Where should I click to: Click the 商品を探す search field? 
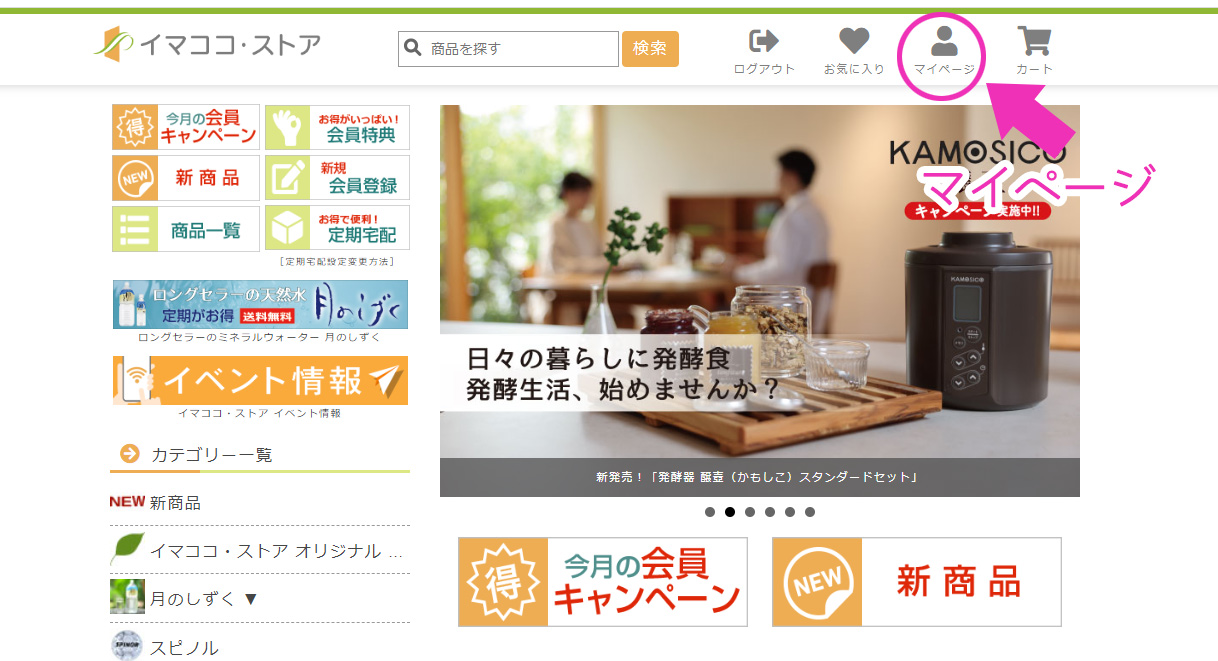pos(508,48)
